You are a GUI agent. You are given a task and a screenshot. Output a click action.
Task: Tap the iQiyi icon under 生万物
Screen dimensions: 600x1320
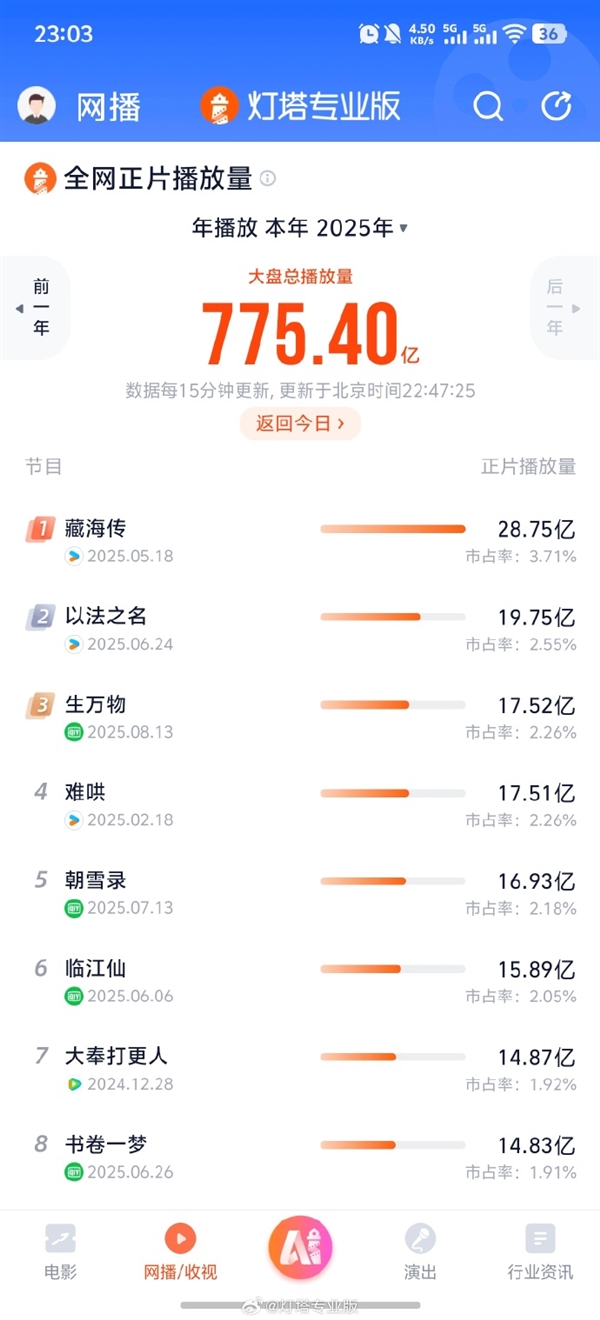71,733
